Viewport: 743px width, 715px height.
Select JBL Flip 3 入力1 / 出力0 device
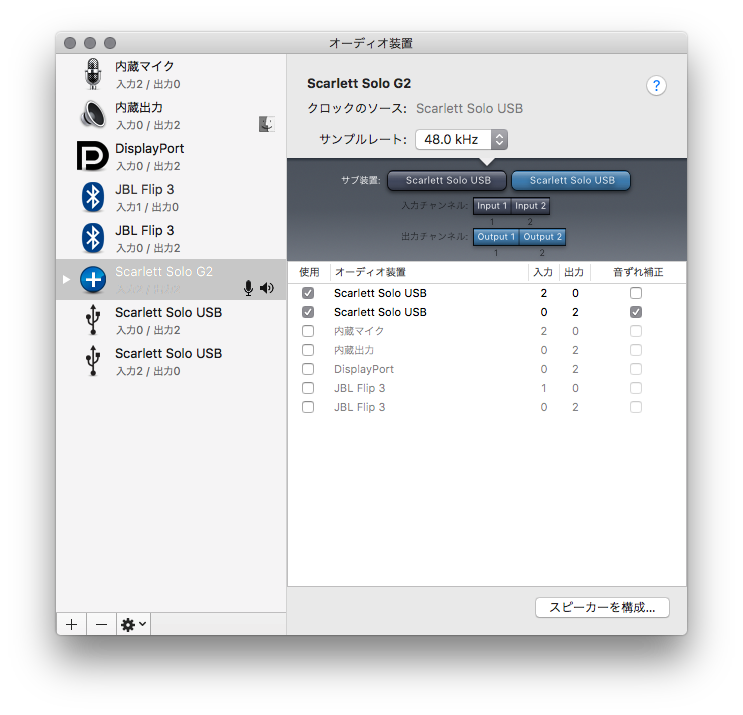coord(171,198)
